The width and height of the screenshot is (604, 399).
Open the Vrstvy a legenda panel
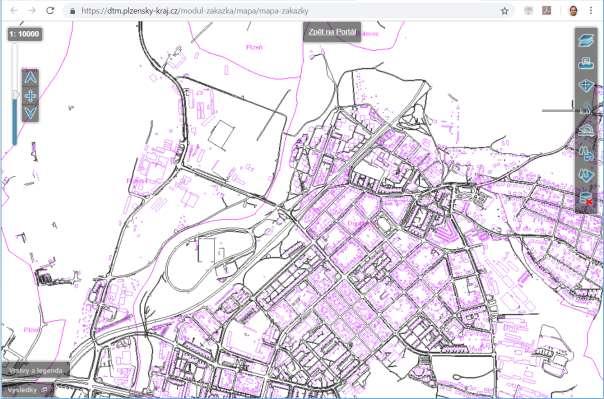tap(35, 371)
